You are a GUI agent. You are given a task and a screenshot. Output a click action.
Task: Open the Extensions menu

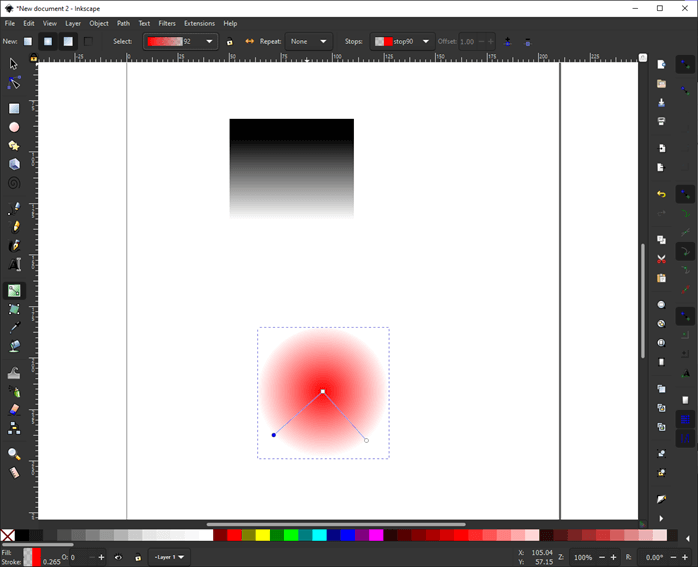click(x=199, y=23)
